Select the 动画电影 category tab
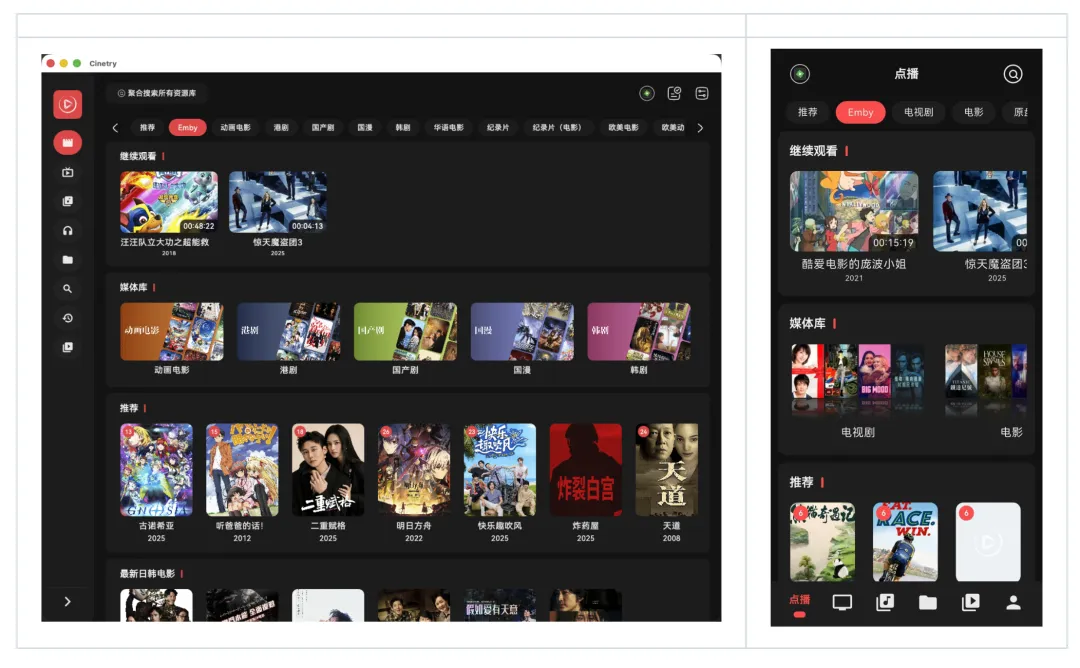Image resolution: width=1080 pixels, height=668 pixels. (236, 127)
